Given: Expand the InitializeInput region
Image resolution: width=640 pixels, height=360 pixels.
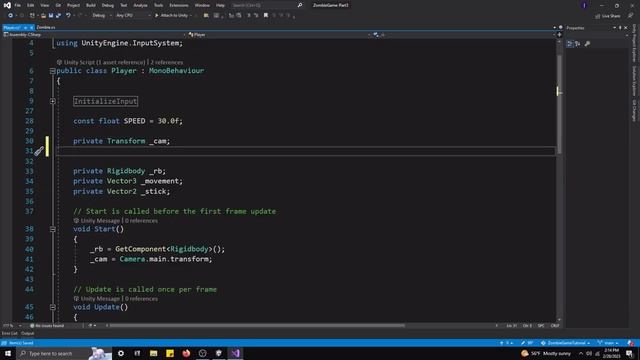Looking at the screenshot, I should coord(53,101).
